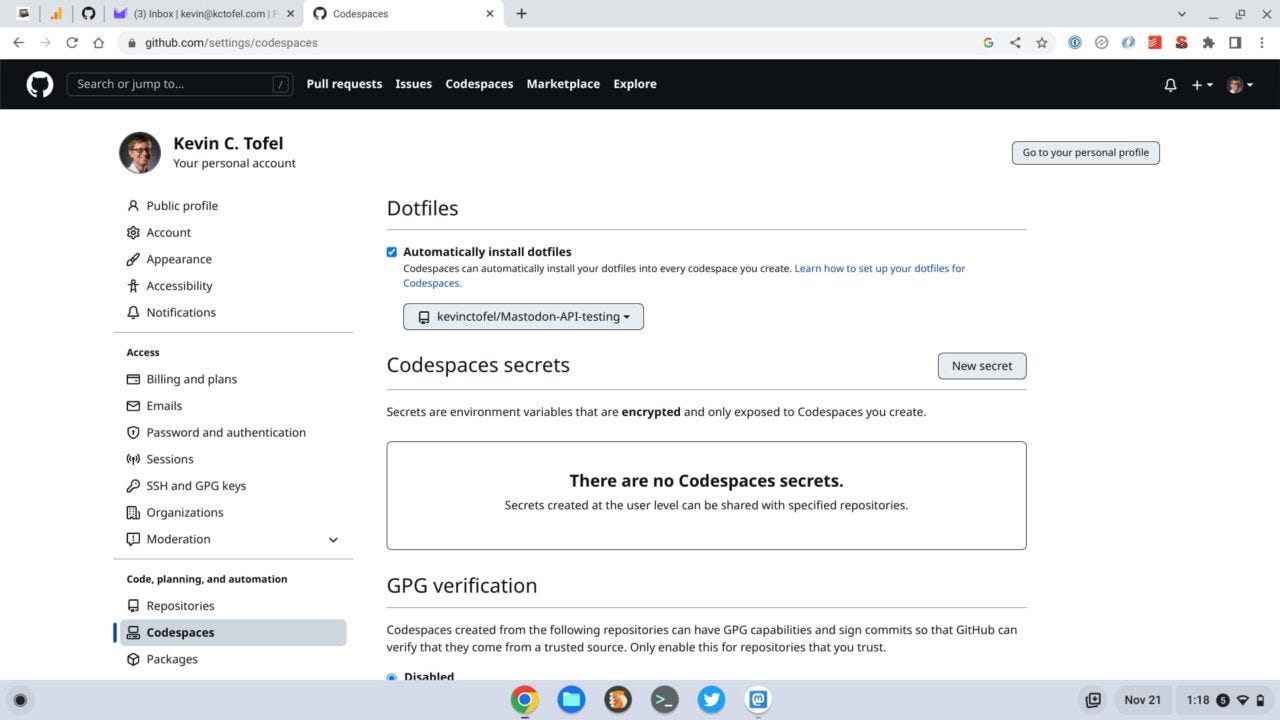Click Go to your personal profile
This screenshot has height=720, width=1280.
(x=1085, y=153)
